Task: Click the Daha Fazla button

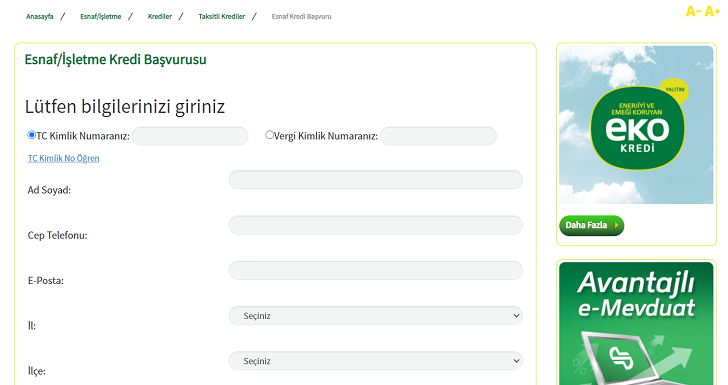Action: click(592, 225)
